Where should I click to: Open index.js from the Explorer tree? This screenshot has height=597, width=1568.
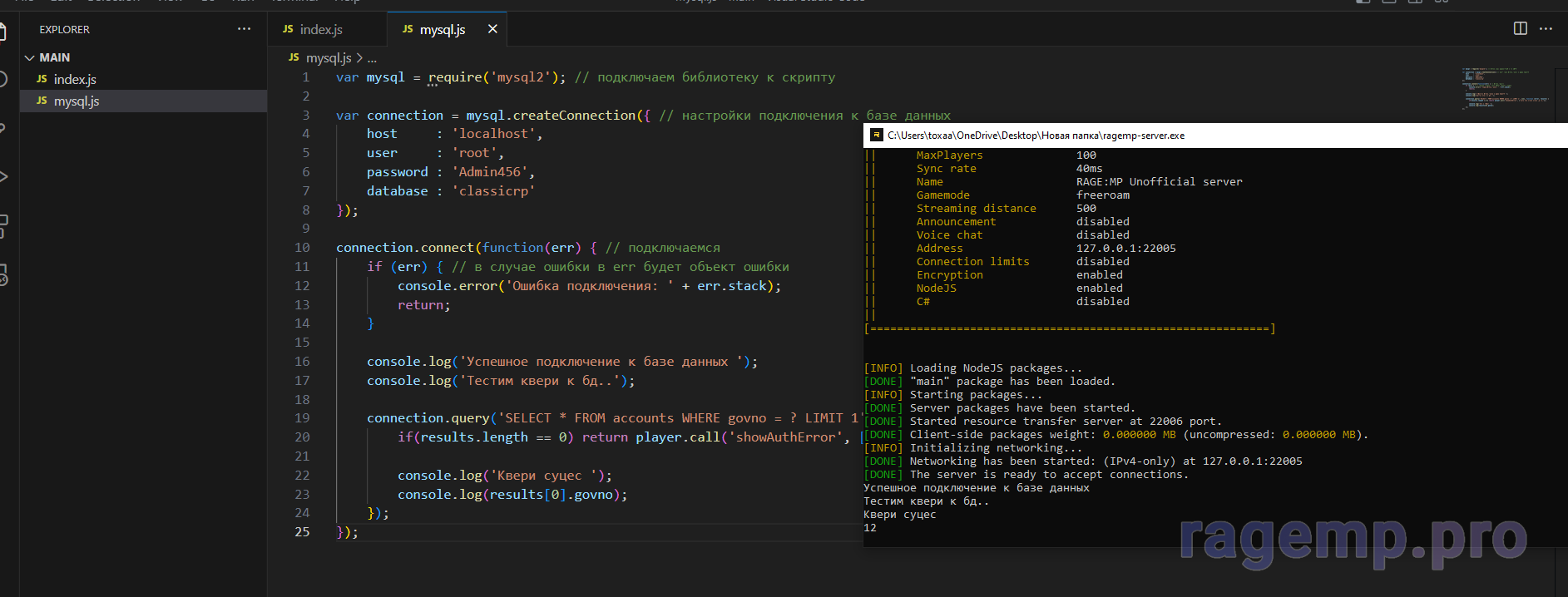click(75, 79)
